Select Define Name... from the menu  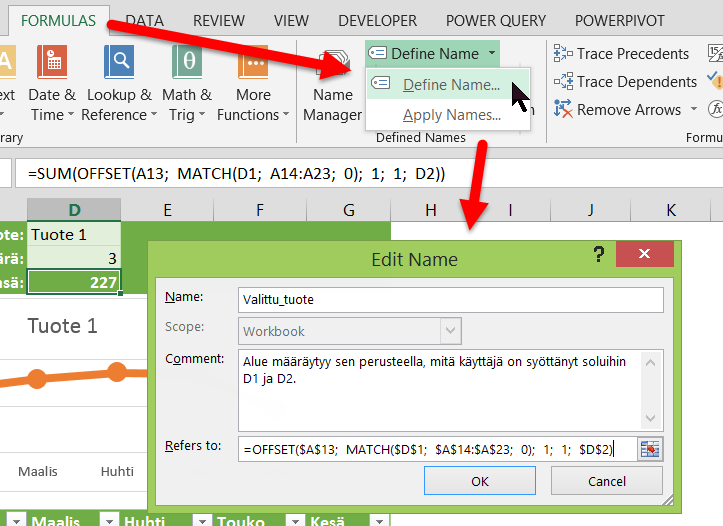pyautogui.click(x=450, y=85)
